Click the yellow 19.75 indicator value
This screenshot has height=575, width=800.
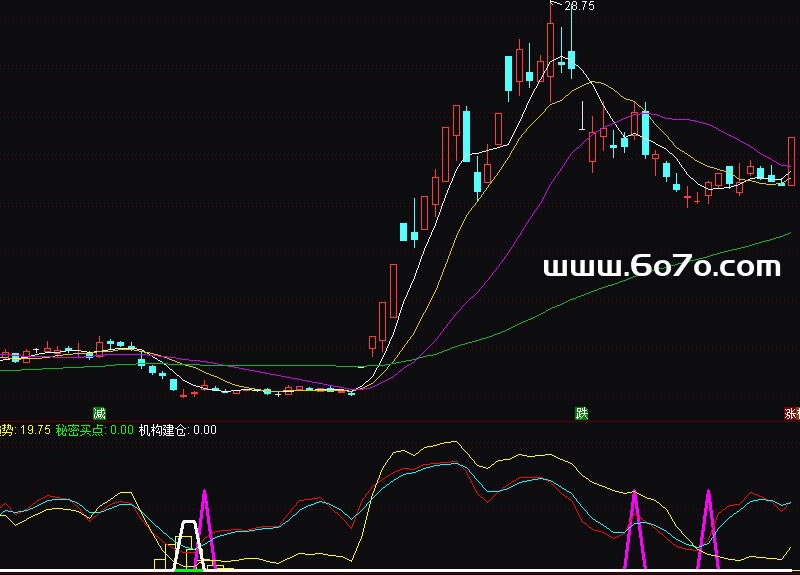(35, 430)
